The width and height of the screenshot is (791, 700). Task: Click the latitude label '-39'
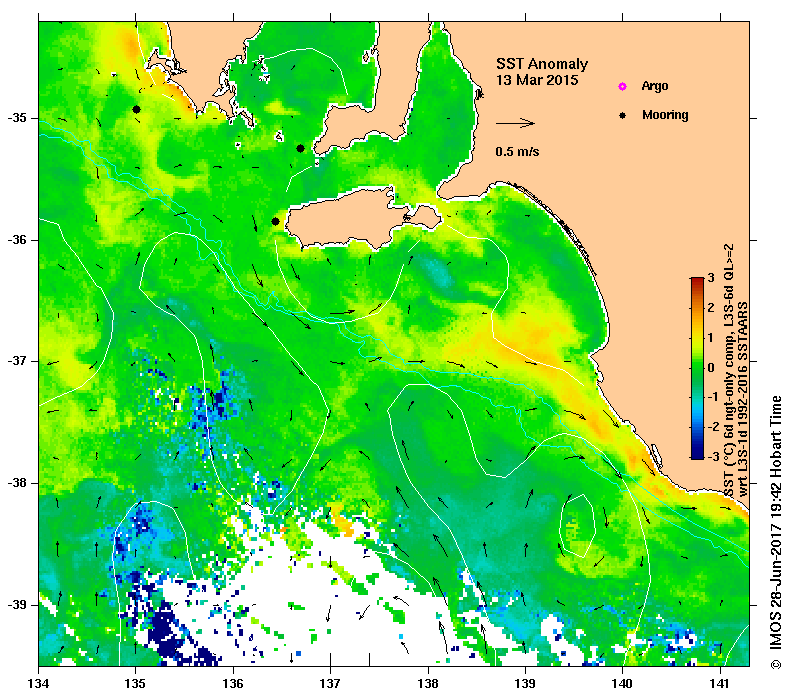tap(17, 605)
